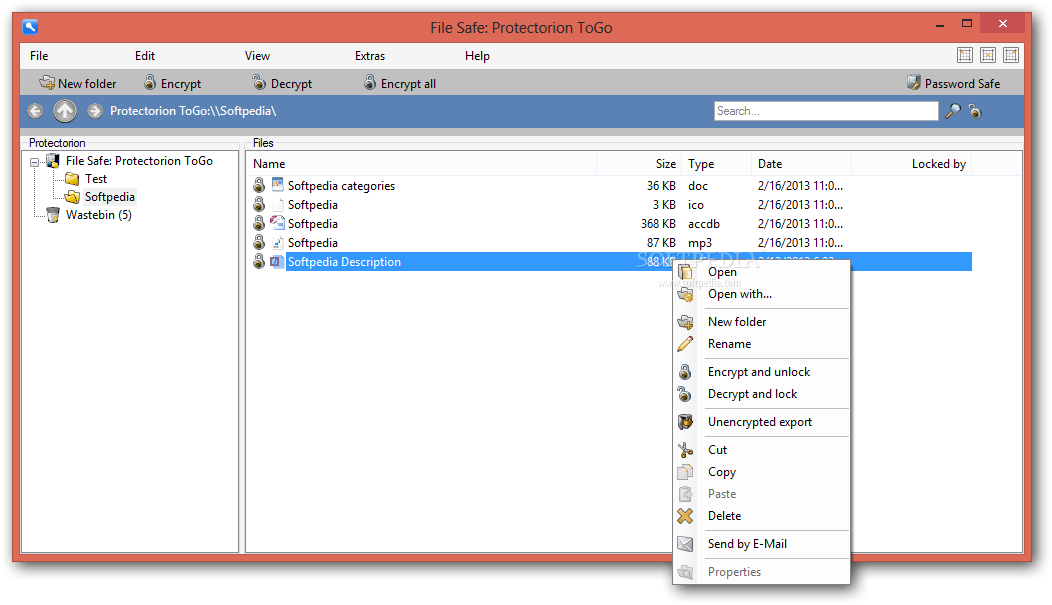Select File Safe: Protectorion ToGo root label

pyautogui.click(x=139, y=161)
